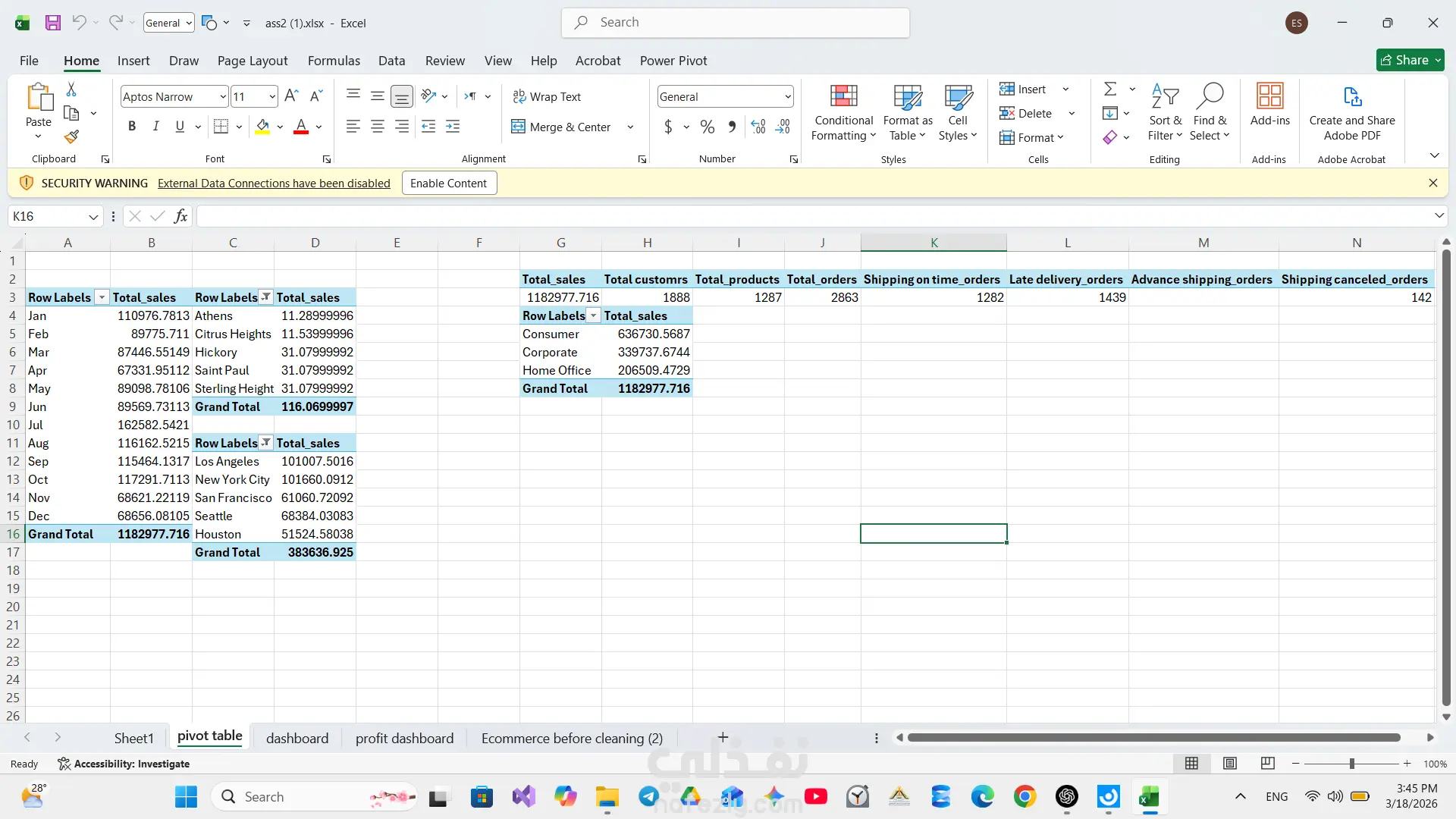This screenshot has height=819, width=1456.
Task: Click the AutoSum sigma icon
Action: tap(1110, 89)
